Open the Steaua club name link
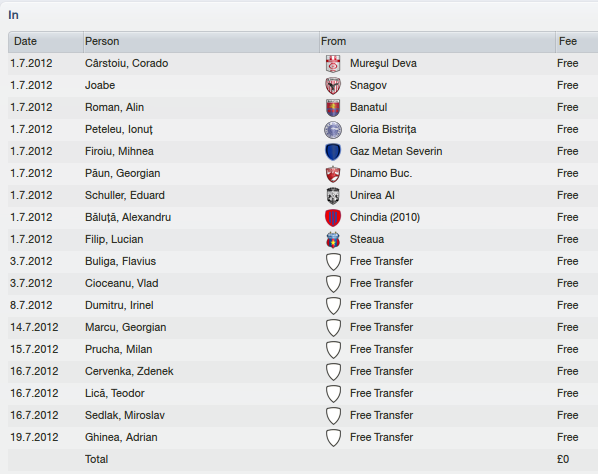598x474 pixels. point(367,239)
